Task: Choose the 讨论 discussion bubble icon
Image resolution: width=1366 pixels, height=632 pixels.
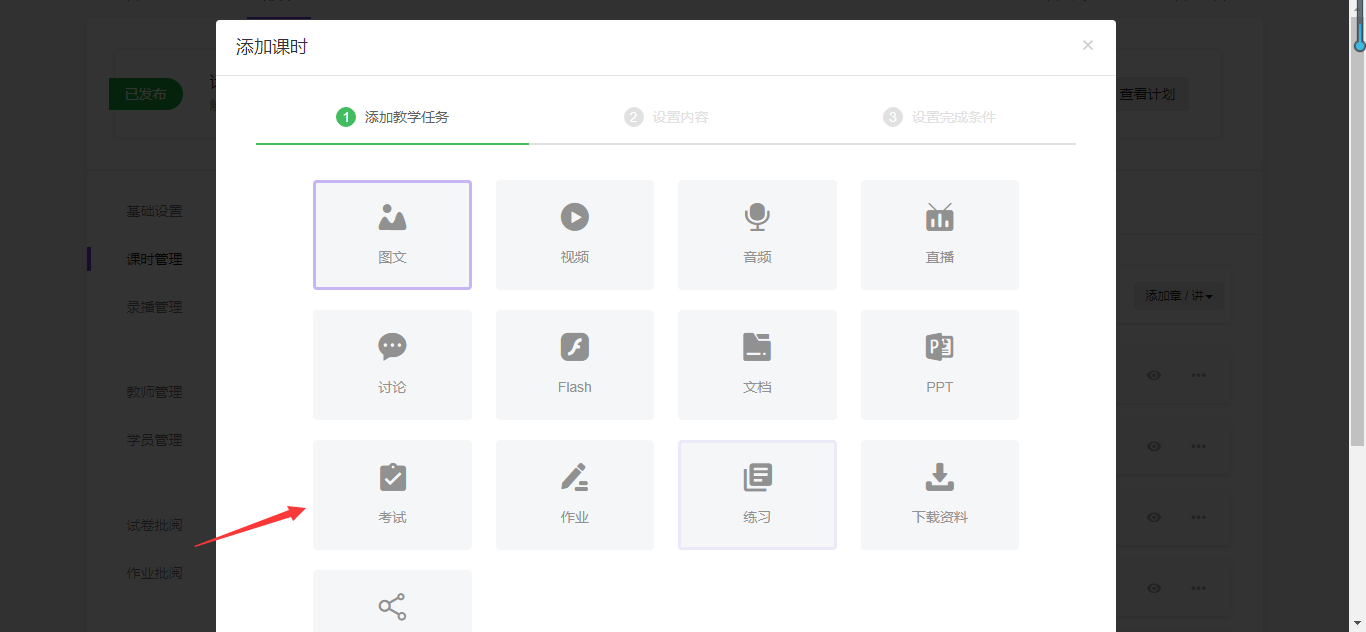Action: point(392,348)
